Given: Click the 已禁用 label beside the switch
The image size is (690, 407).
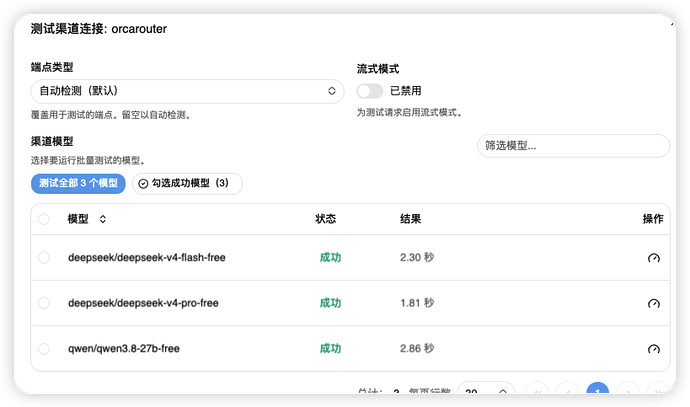Looking at the screenshot, I should click(x=405, y=91).
